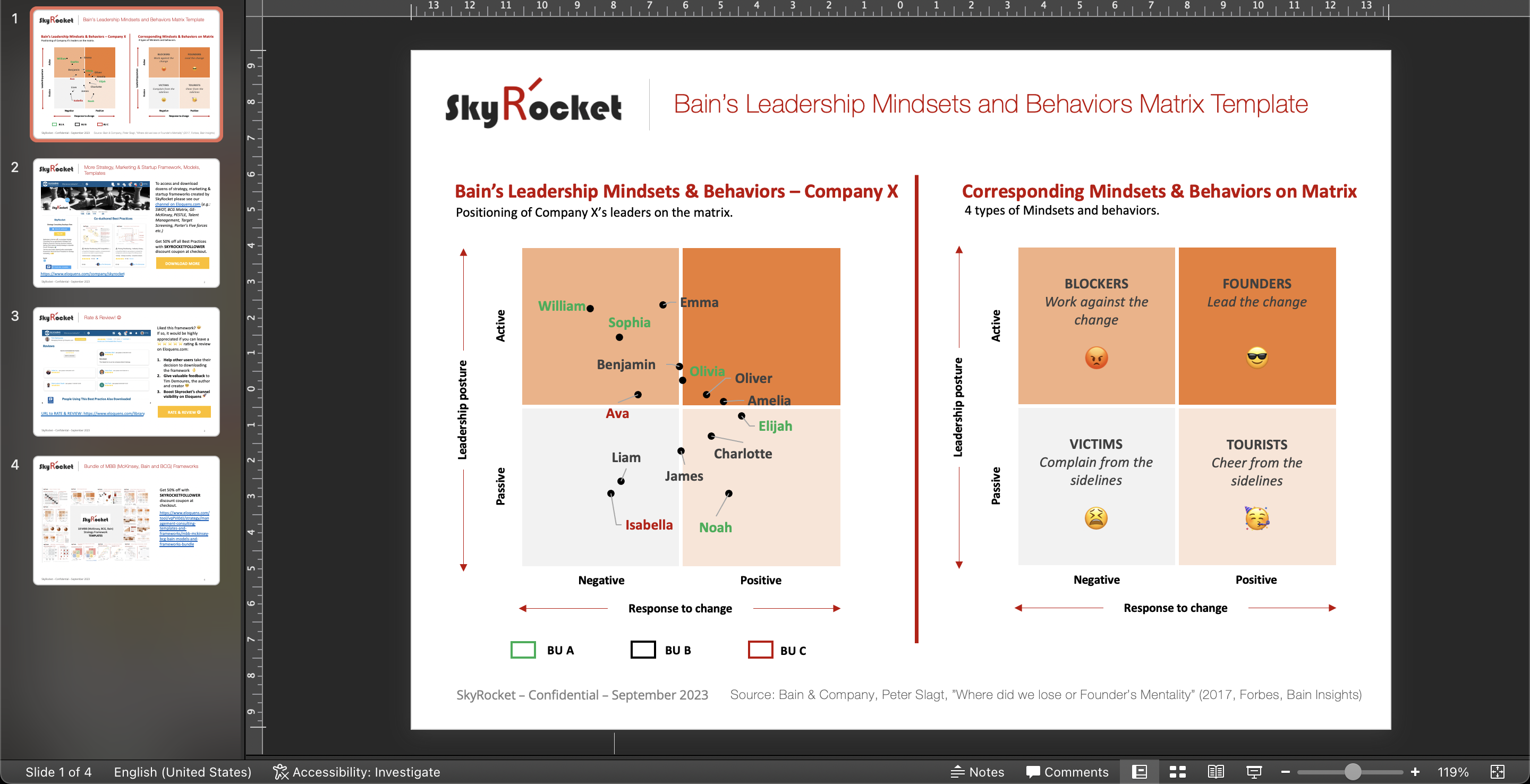This screenshot has width=1530, height=784.
Task: Click the Slide 1 of 4 indicator
Action: click(x=58, y=772)
